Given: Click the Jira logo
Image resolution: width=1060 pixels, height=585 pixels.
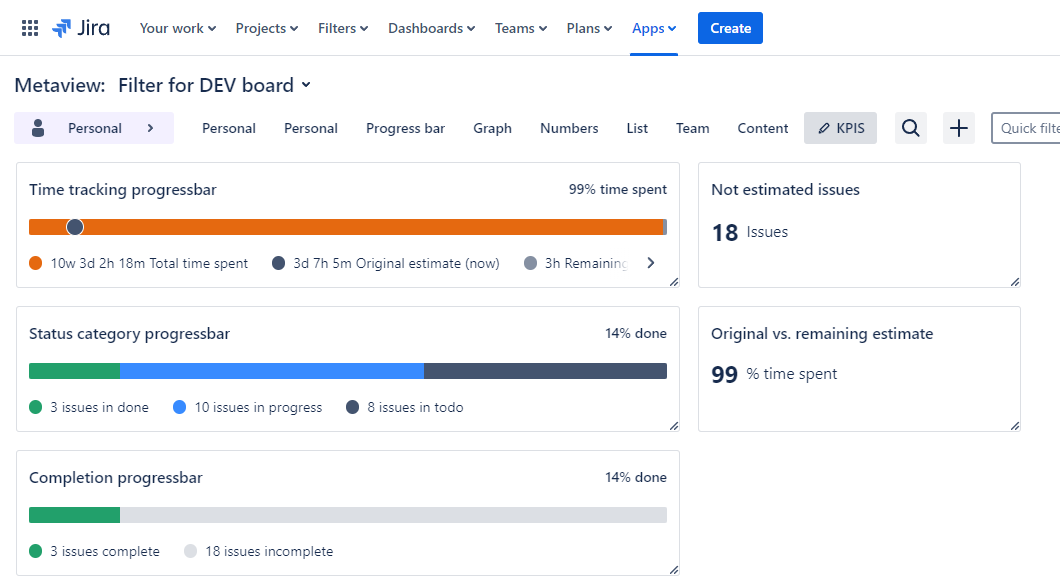Looking at the screenshot, I should click(81, 28).
